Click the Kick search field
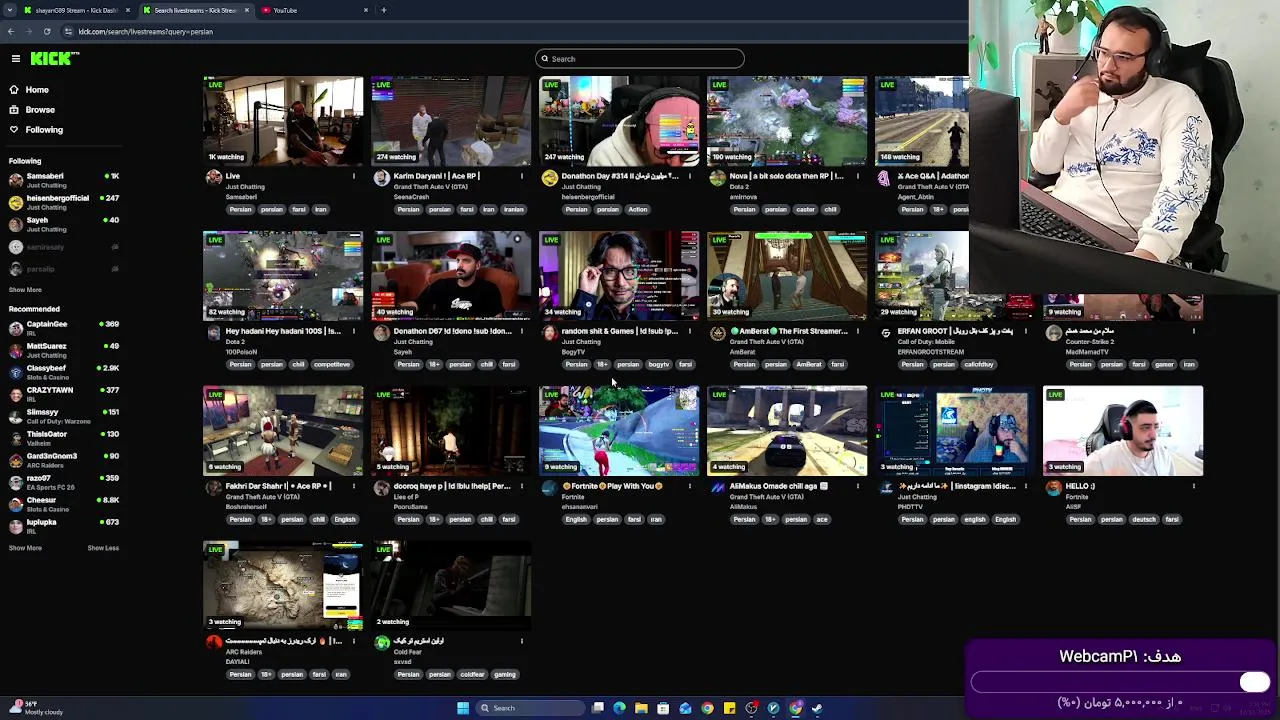 [640, 59]
